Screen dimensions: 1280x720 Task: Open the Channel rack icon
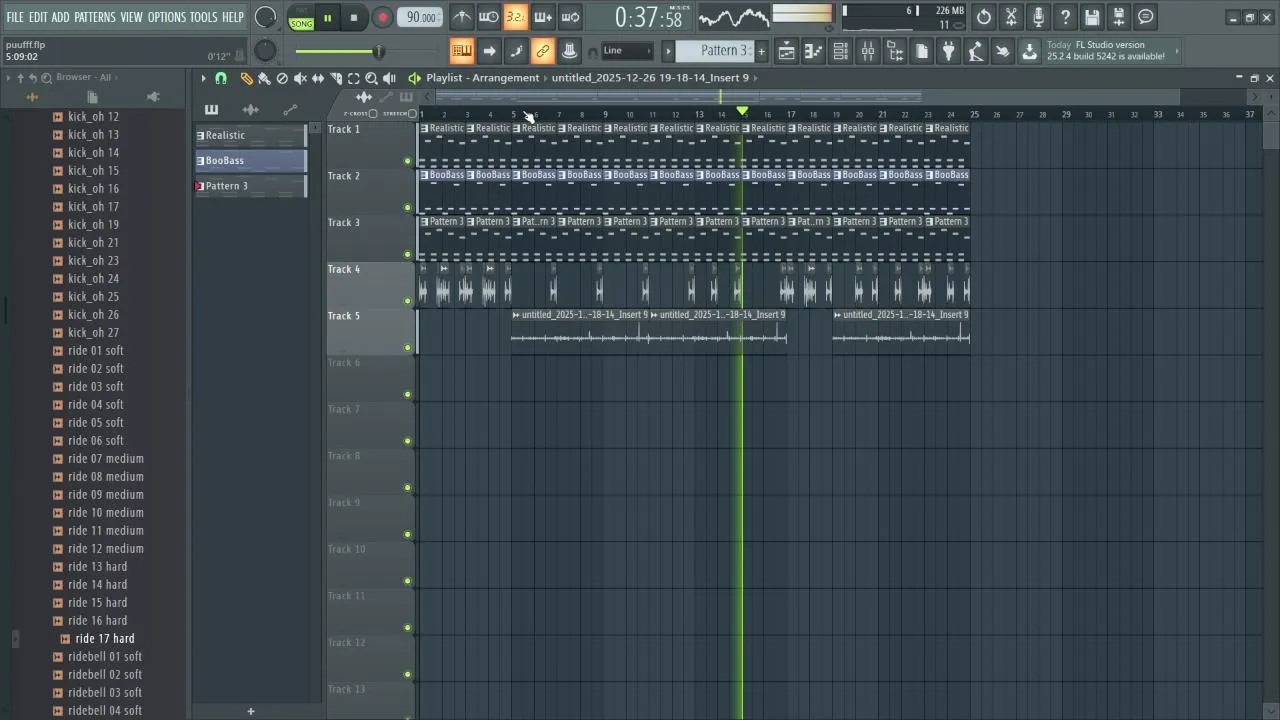click(841, 51)
